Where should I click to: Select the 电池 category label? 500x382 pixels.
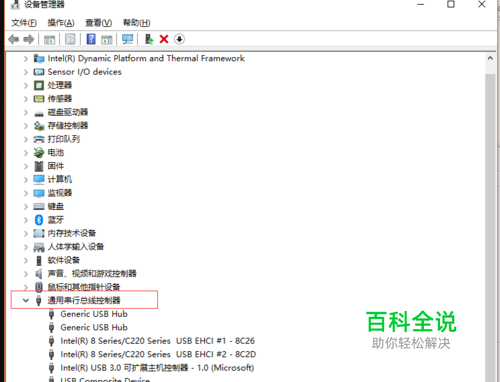click(56, 153)
